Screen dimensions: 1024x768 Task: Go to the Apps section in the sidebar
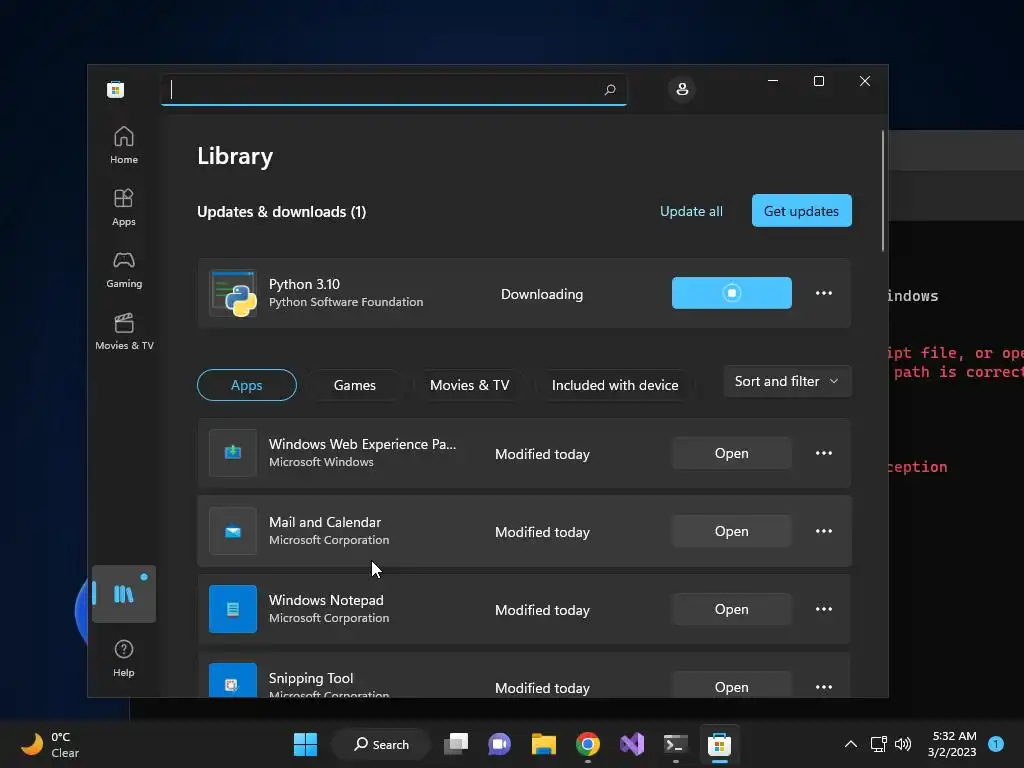pos(123,207)
